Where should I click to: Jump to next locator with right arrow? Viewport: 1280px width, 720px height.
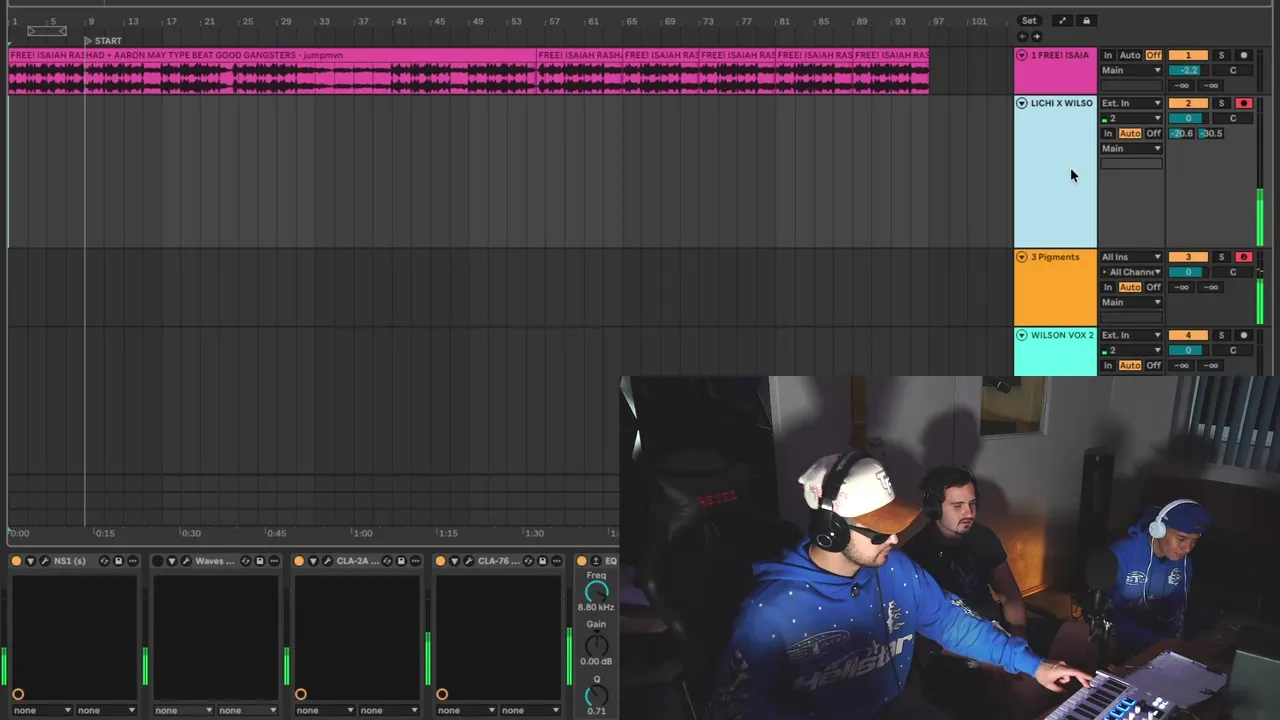pos(1036,37)
